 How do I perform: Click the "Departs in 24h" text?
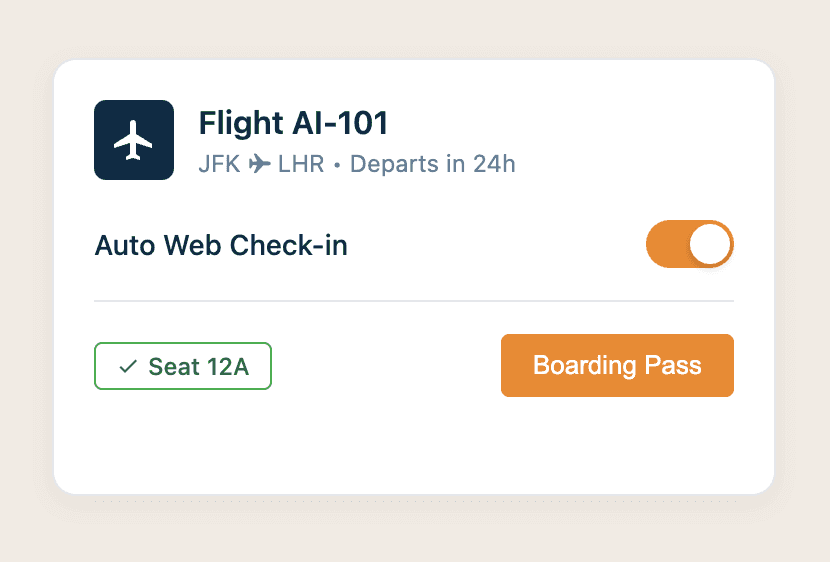click(x=432, y=164)
